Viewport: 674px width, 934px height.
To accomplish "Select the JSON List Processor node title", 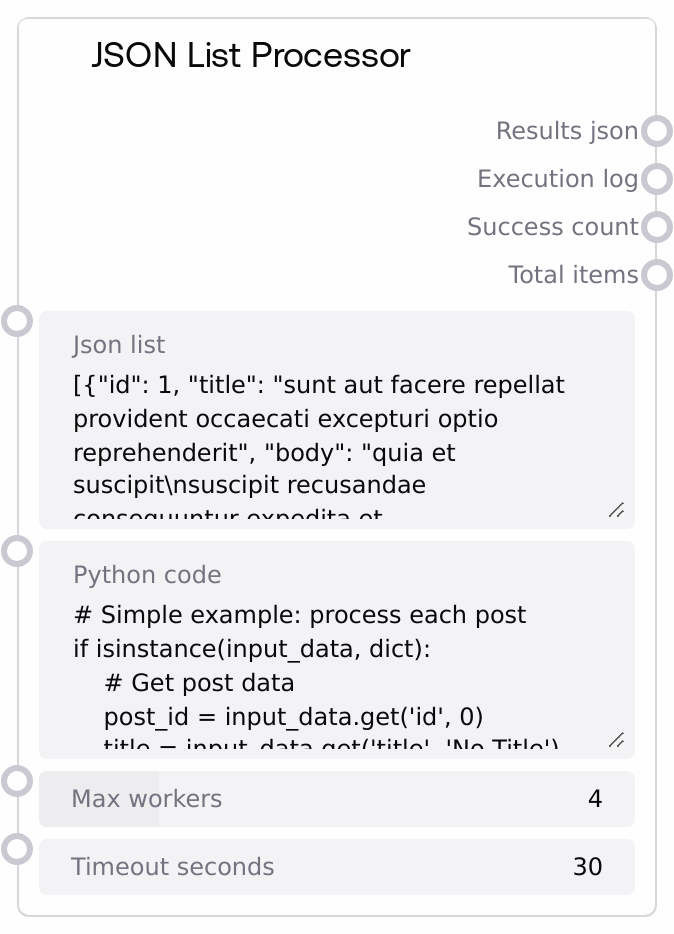I will 251,56.
